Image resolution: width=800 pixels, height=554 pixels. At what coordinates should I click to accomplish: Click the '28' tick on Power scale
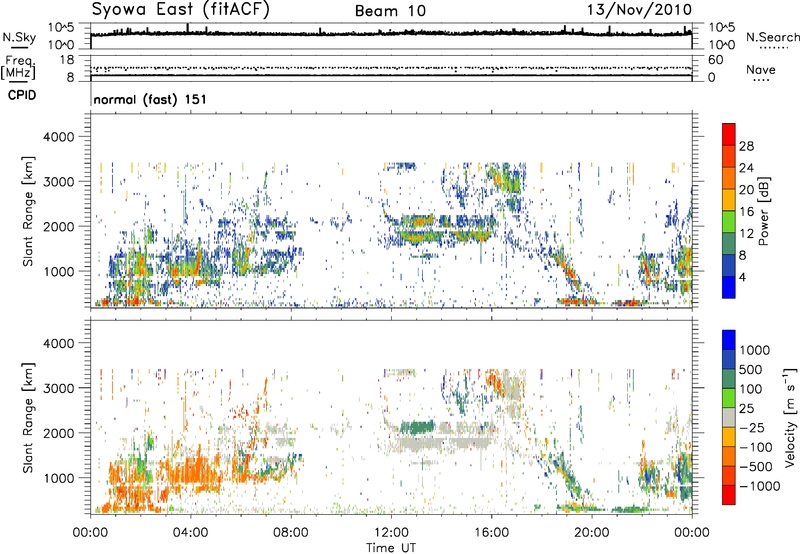[x=746, y=146]
